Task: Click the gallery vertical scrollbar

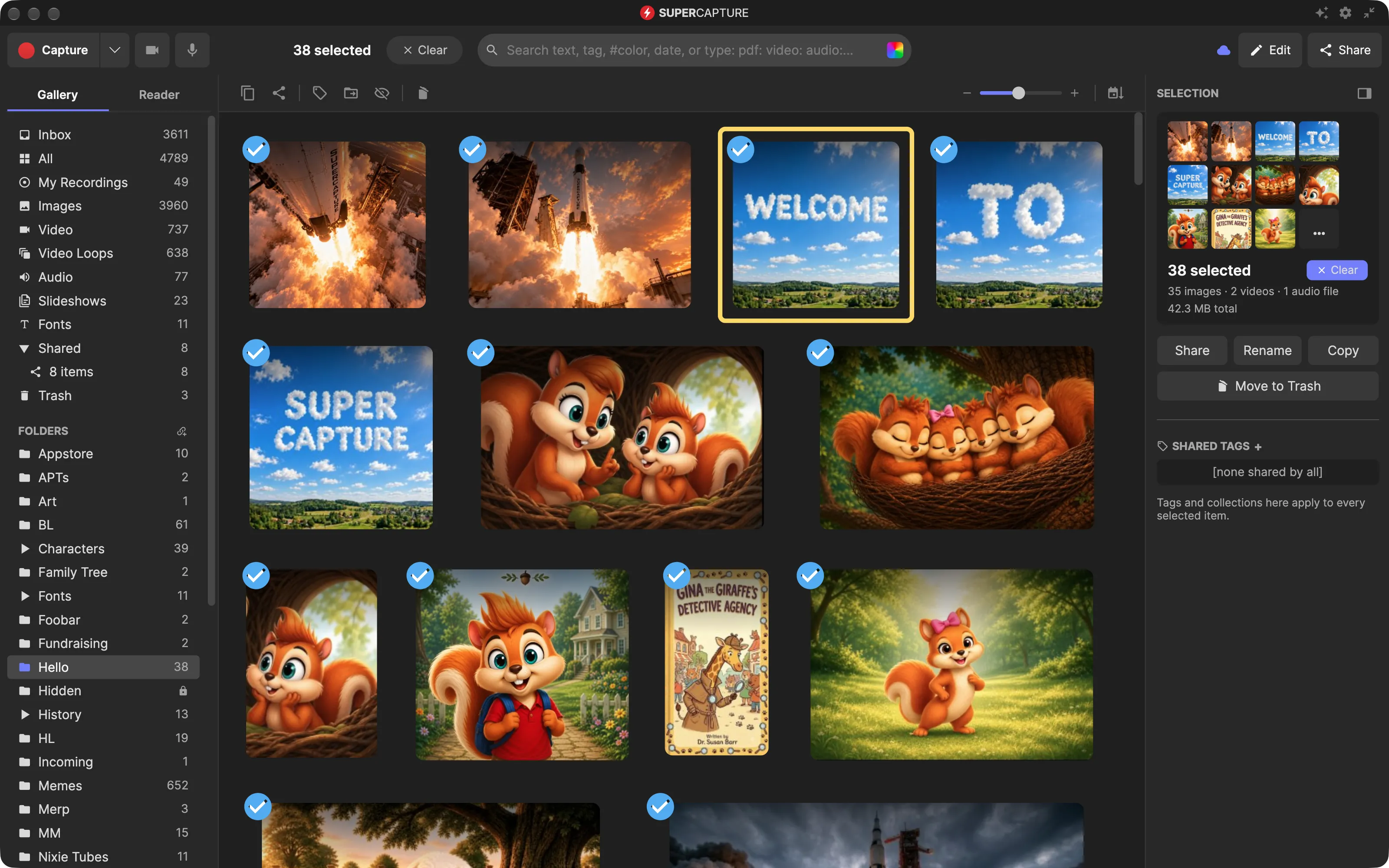Action: coord(1138,149)
